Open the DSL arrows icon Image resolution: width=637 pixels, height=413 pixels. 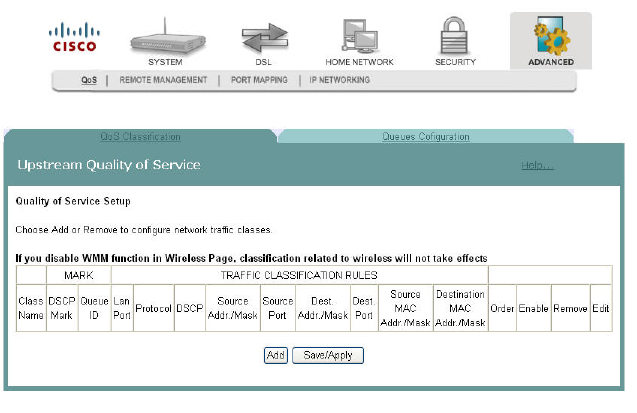click(265, 38)
